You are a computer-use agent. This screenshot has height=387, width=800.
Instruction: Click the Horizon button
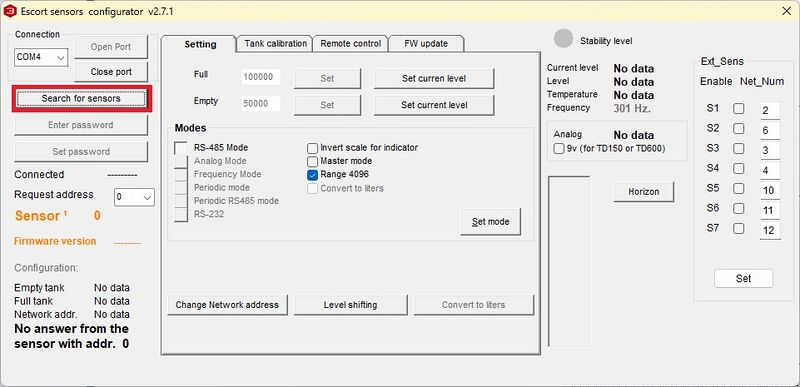pyautogui.click(x=644, y=192)
